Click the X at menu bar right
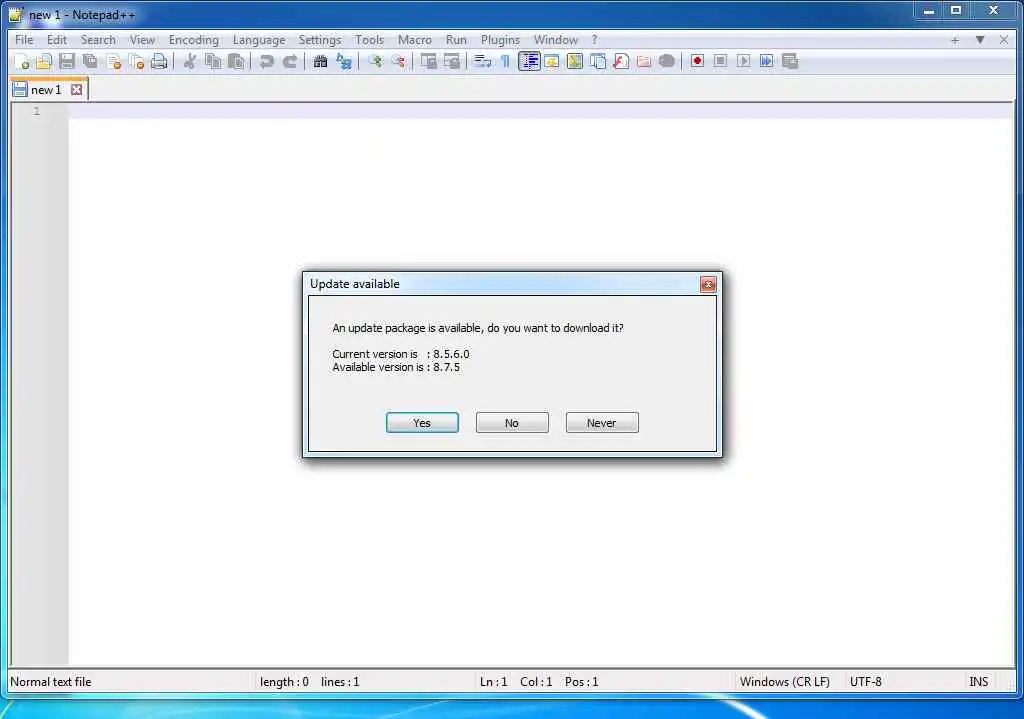Viewport: 1024px width, 719px height. pyautogui.click(x=1004, y=40)
